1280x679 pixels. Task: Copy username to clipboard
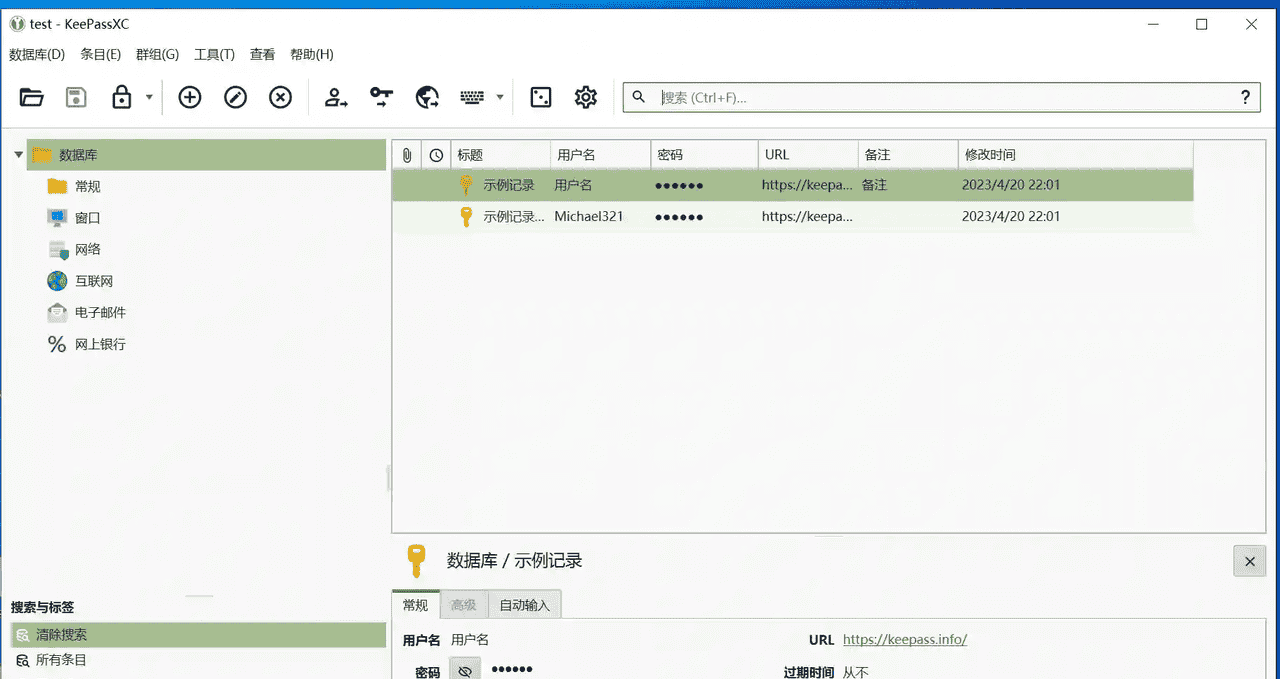click(x=335, y=97)
